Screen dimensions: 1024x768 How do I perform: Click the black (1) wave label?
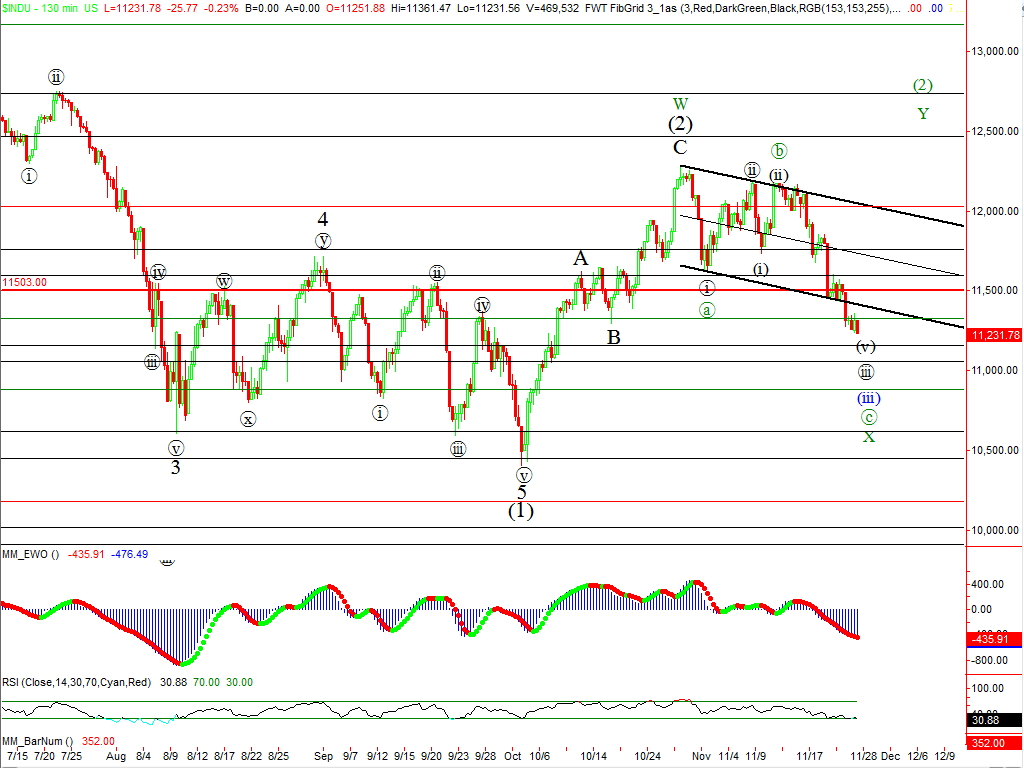(520, 510)
